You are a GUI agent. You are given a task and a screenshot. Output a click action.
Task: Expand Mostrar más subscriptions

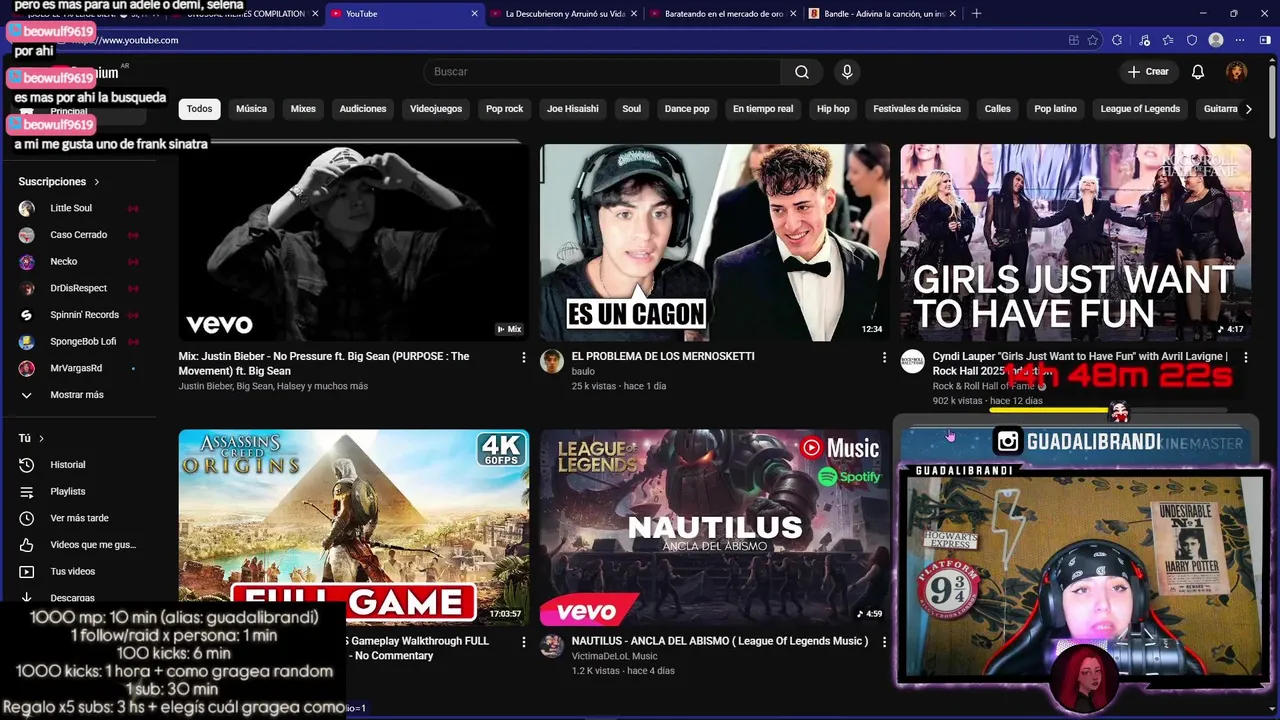pyautogui.click(x=78, y=395)
